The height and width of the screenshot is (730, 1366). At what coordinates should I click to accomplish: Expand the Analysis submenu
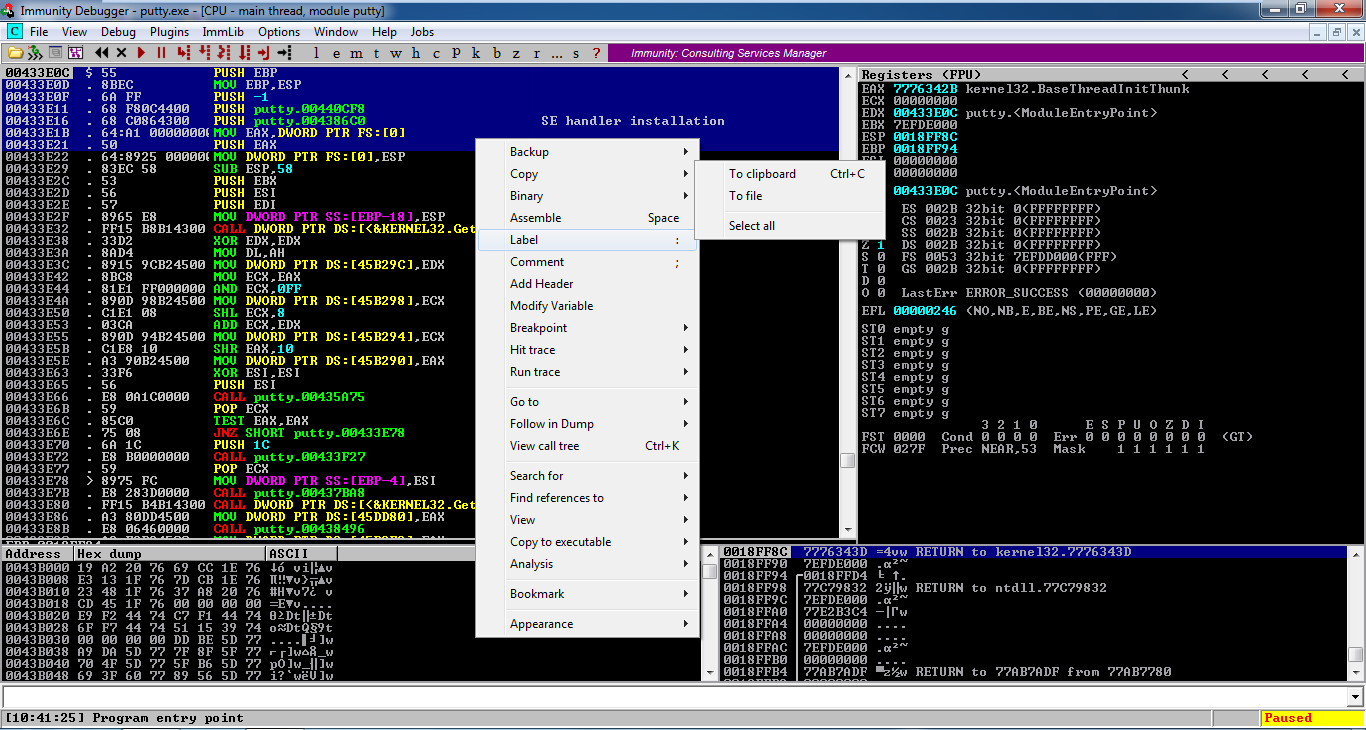[587, 564]
